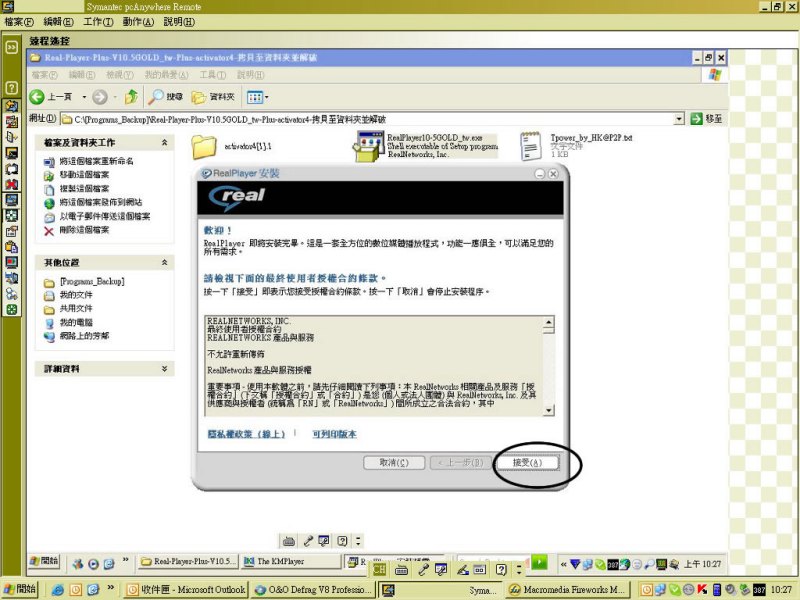The width and height of the screenshot is (800, 600).
Task: Switch to the Real-Player-Plus-V10.5 remote taskbar button
Action: tap(188, 561)
